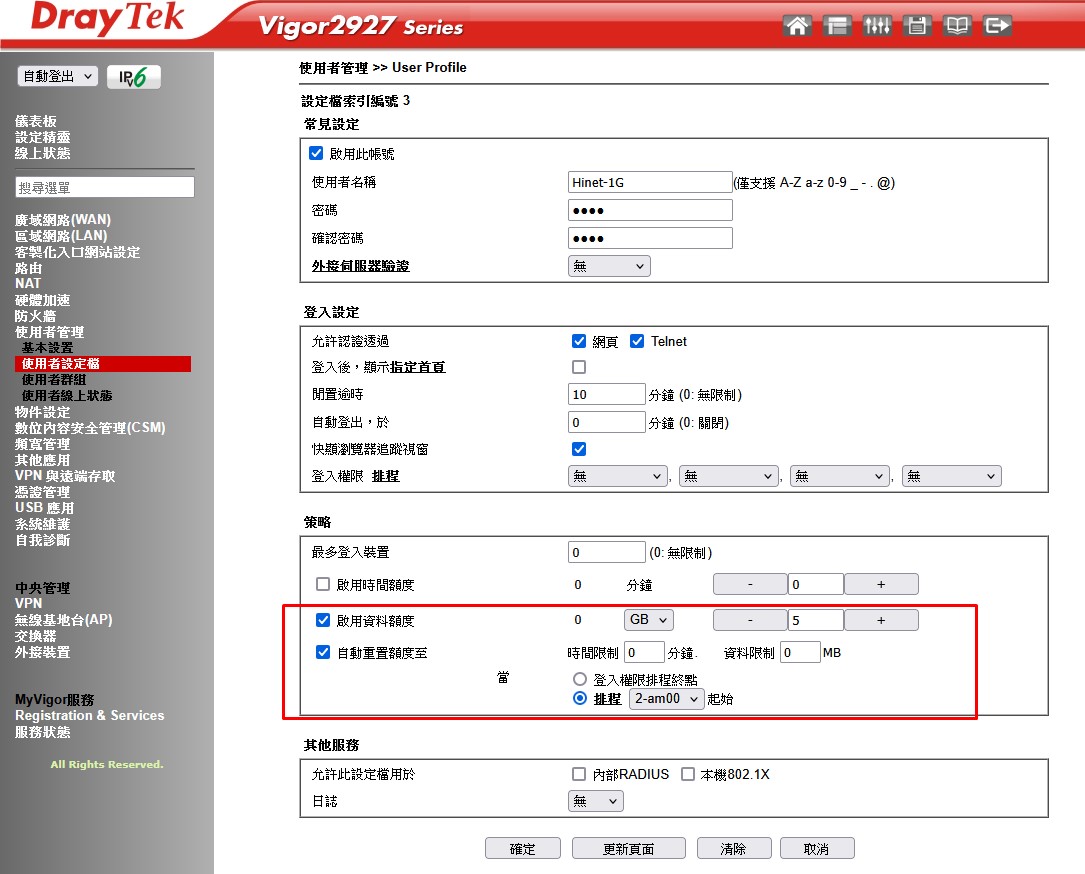Click the IPv6 icon button
This screenshot has width=1085, height=874.
coord(133,77)
